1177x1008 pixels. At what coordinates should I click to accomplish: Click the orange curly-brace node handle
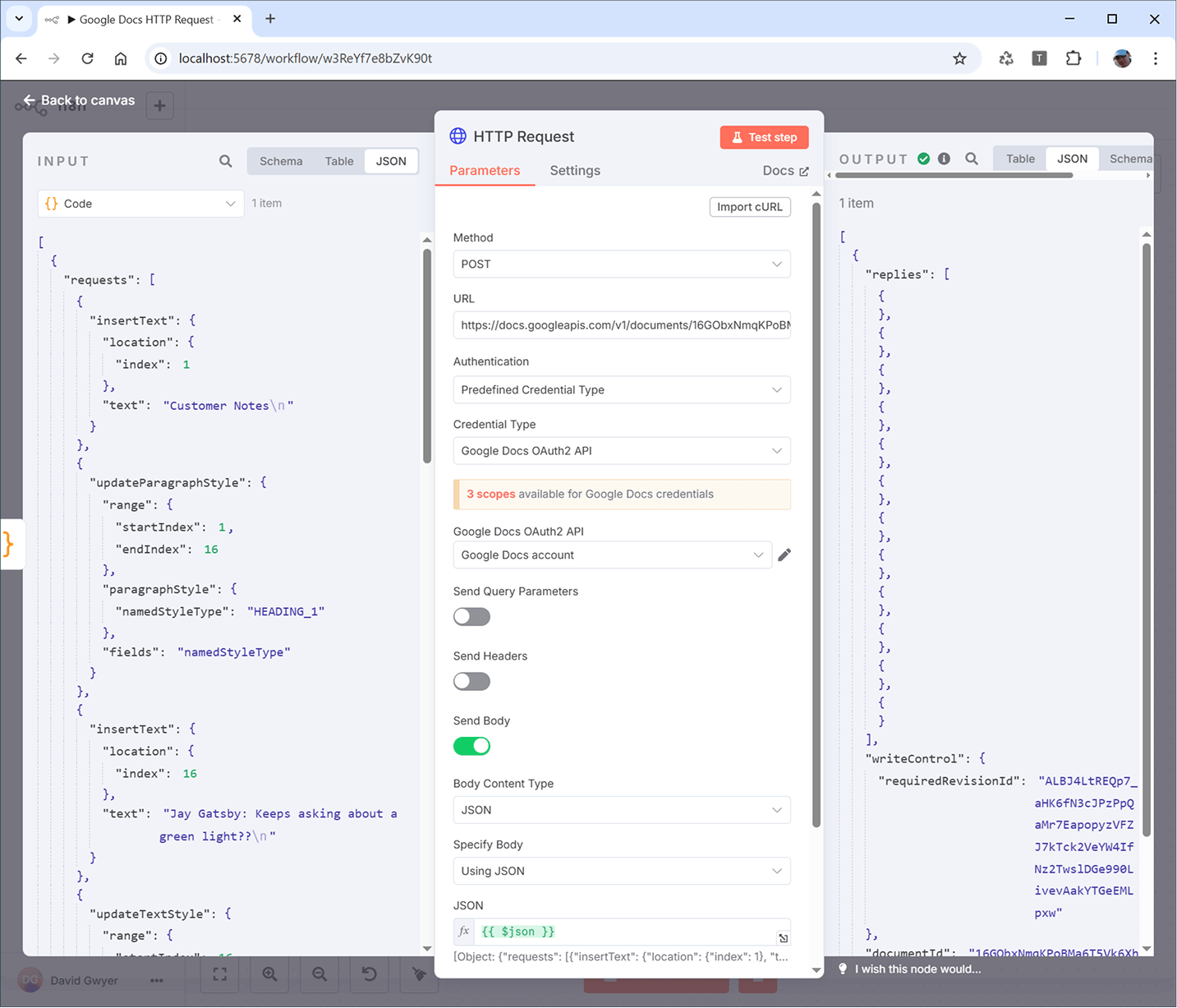point(8,544)
